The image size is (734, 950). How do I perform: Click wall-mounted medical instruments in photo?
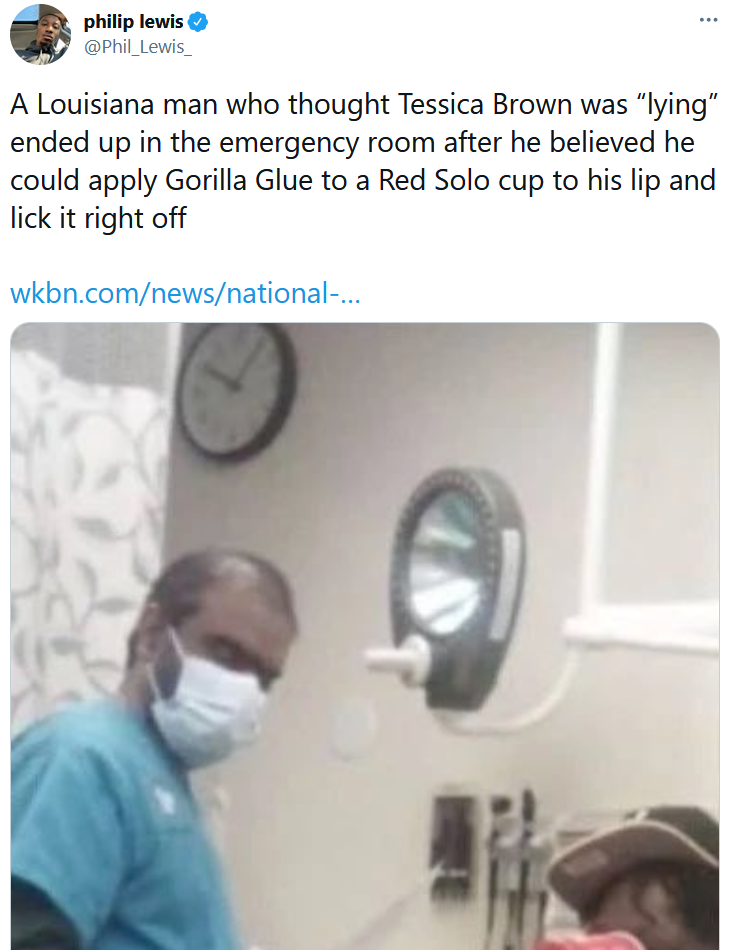pos(485,848)
